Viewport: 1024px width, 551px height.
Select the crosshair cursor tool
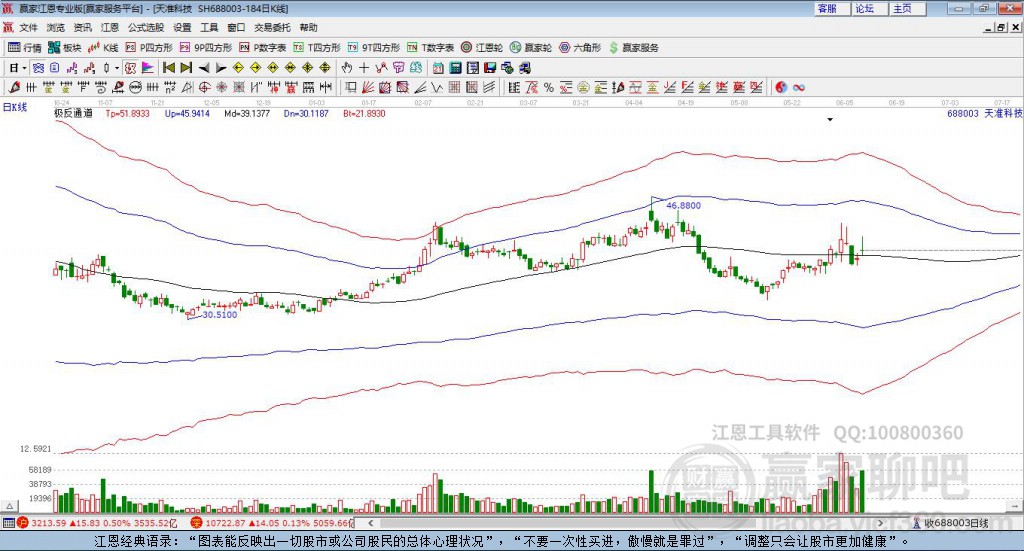click(364, 68)
